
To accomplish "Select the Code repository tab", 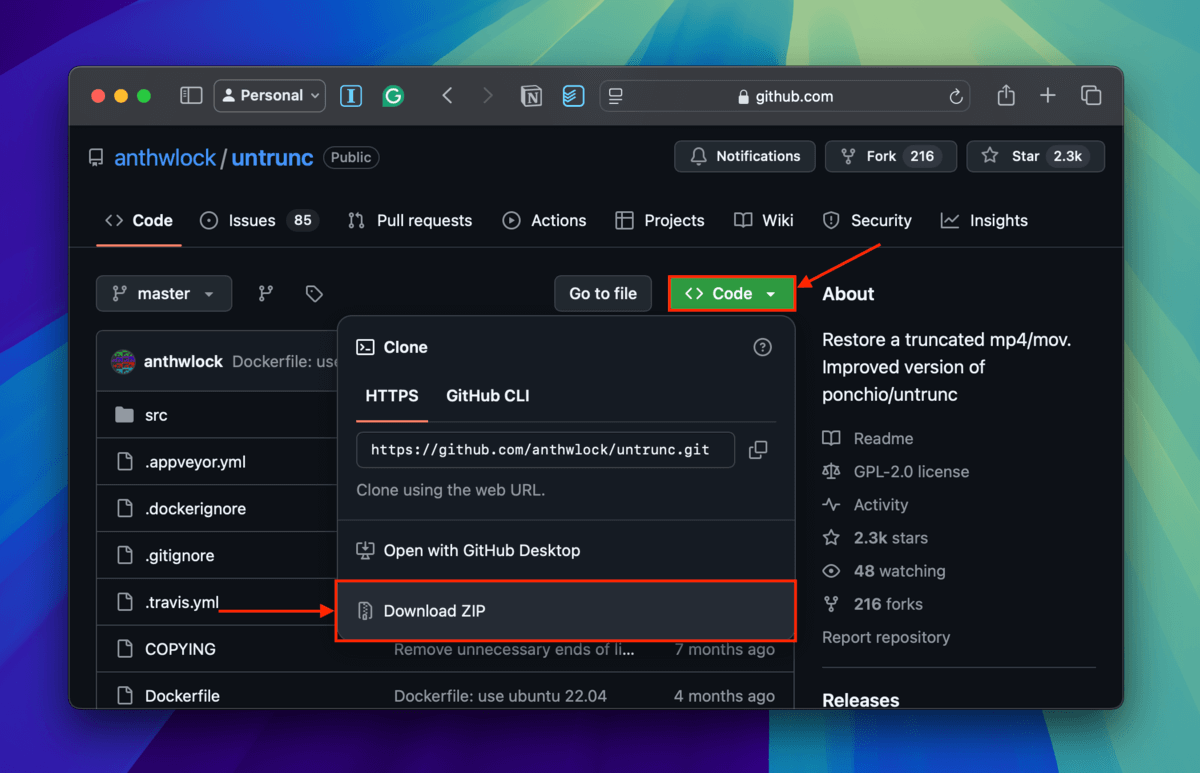I will click(x=139, y=220).
